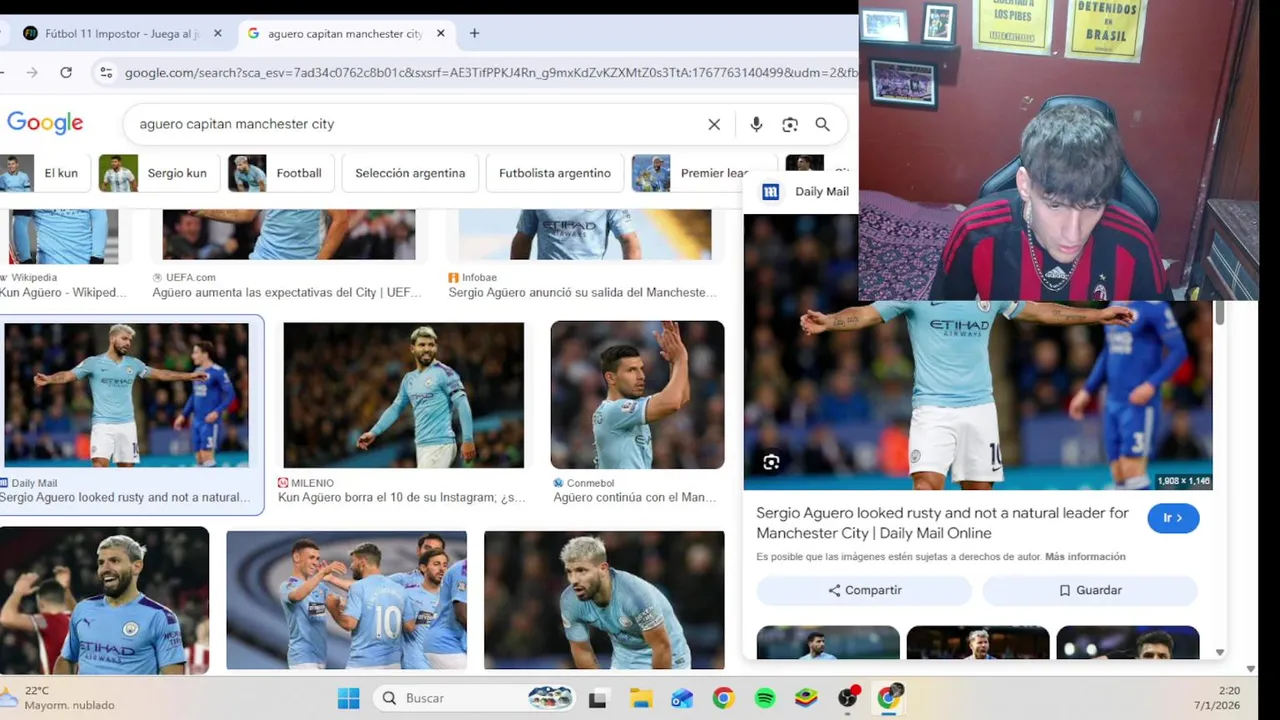The width and height of the screenshot is (1280, 720).
Task: Open File Explorer from the taskbar
Action: pyautogui.click(x=641, y=698)
